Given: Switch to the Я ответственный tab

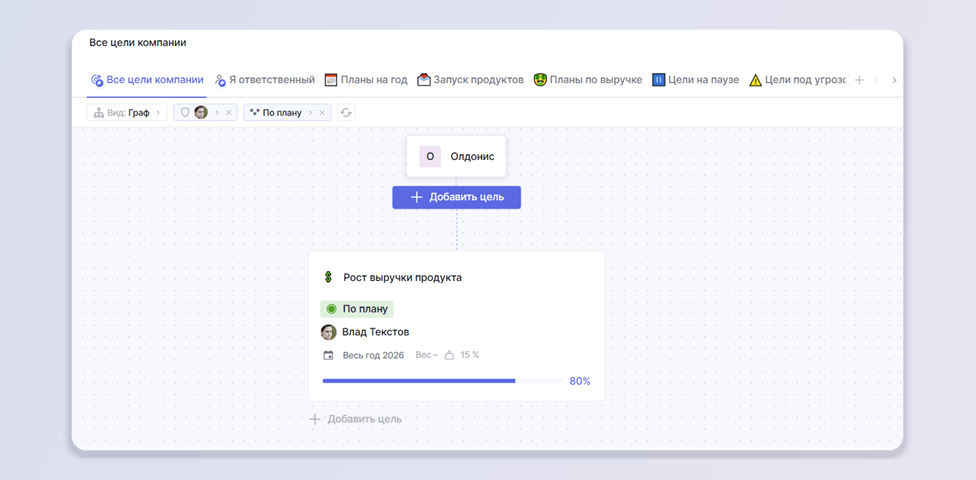Looking at the screenshot, I should (x=265, y=80).
